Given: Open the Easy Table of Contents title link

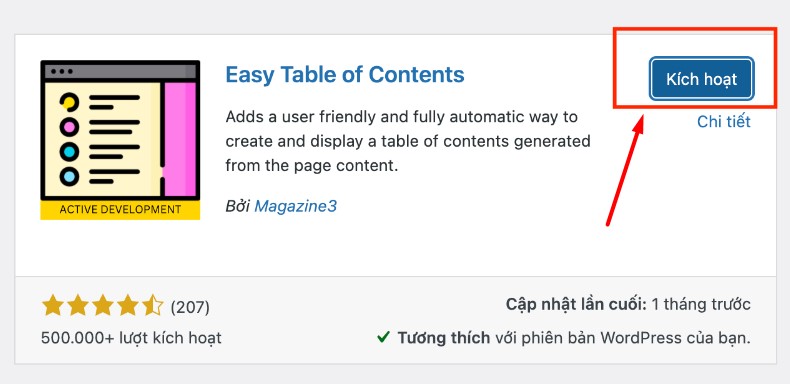Looking at the screenshot, I should point(345,75).
